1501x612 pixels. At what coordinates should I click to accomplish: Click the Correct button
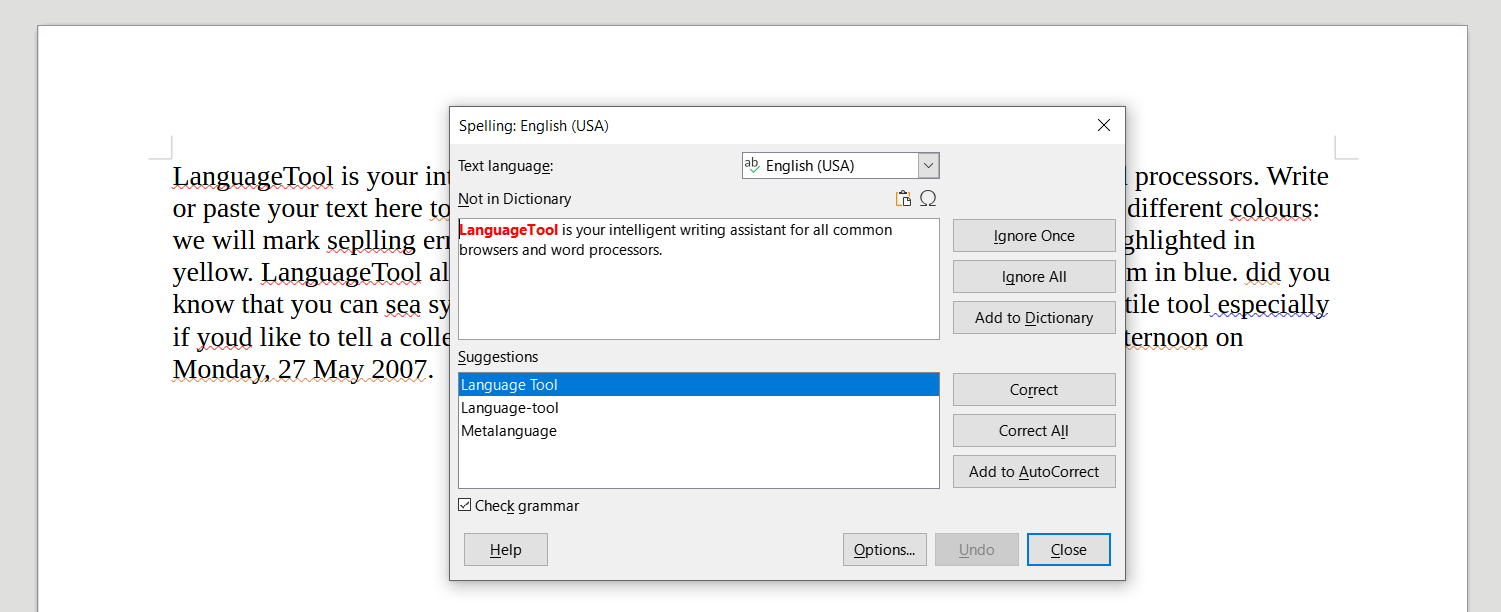click(1034, 390)
